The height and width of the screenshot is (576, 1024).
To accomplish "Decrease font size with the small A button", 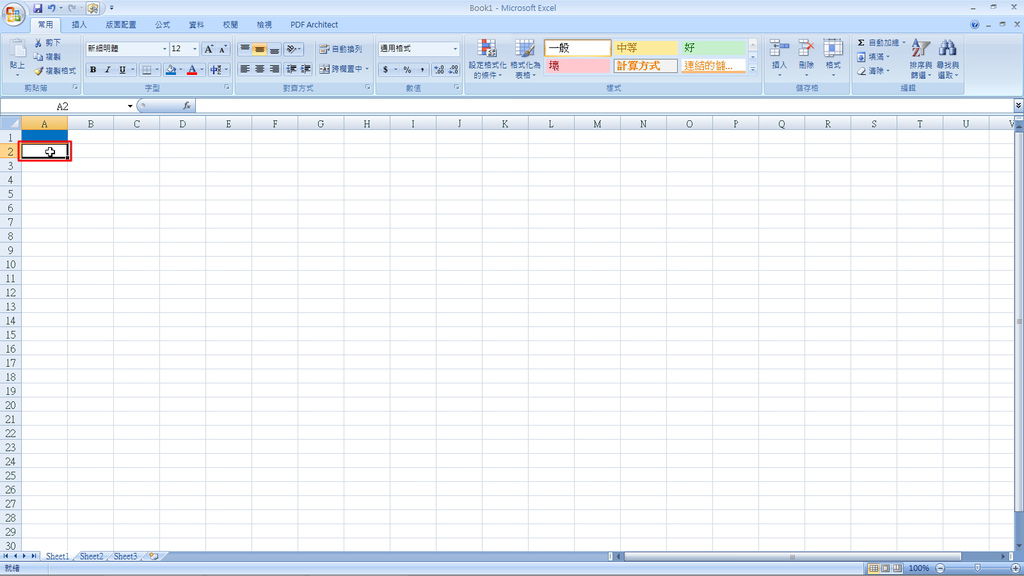I will (223, 49).
